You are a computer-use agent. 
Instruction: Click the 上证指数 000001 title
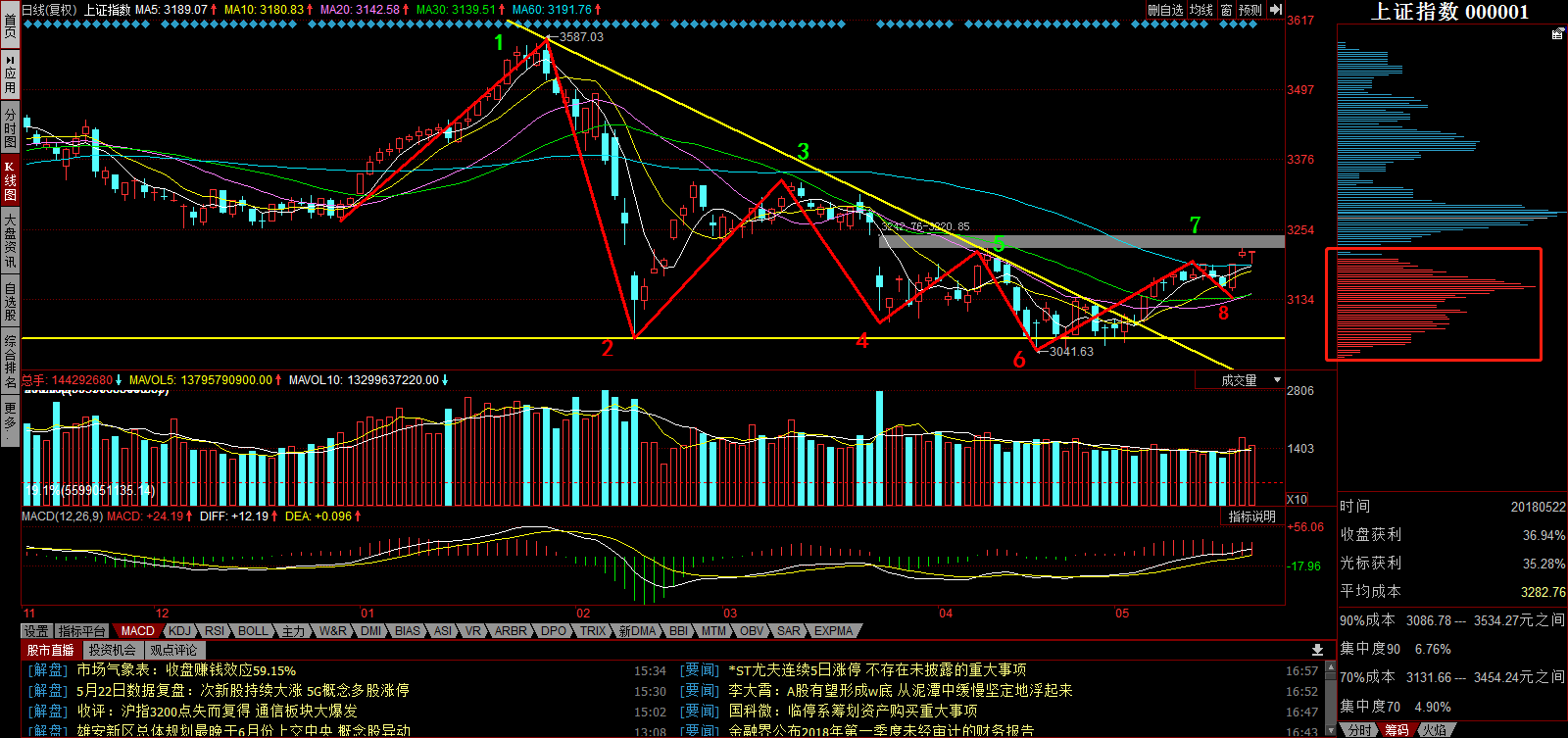[x=1449, y=12]
